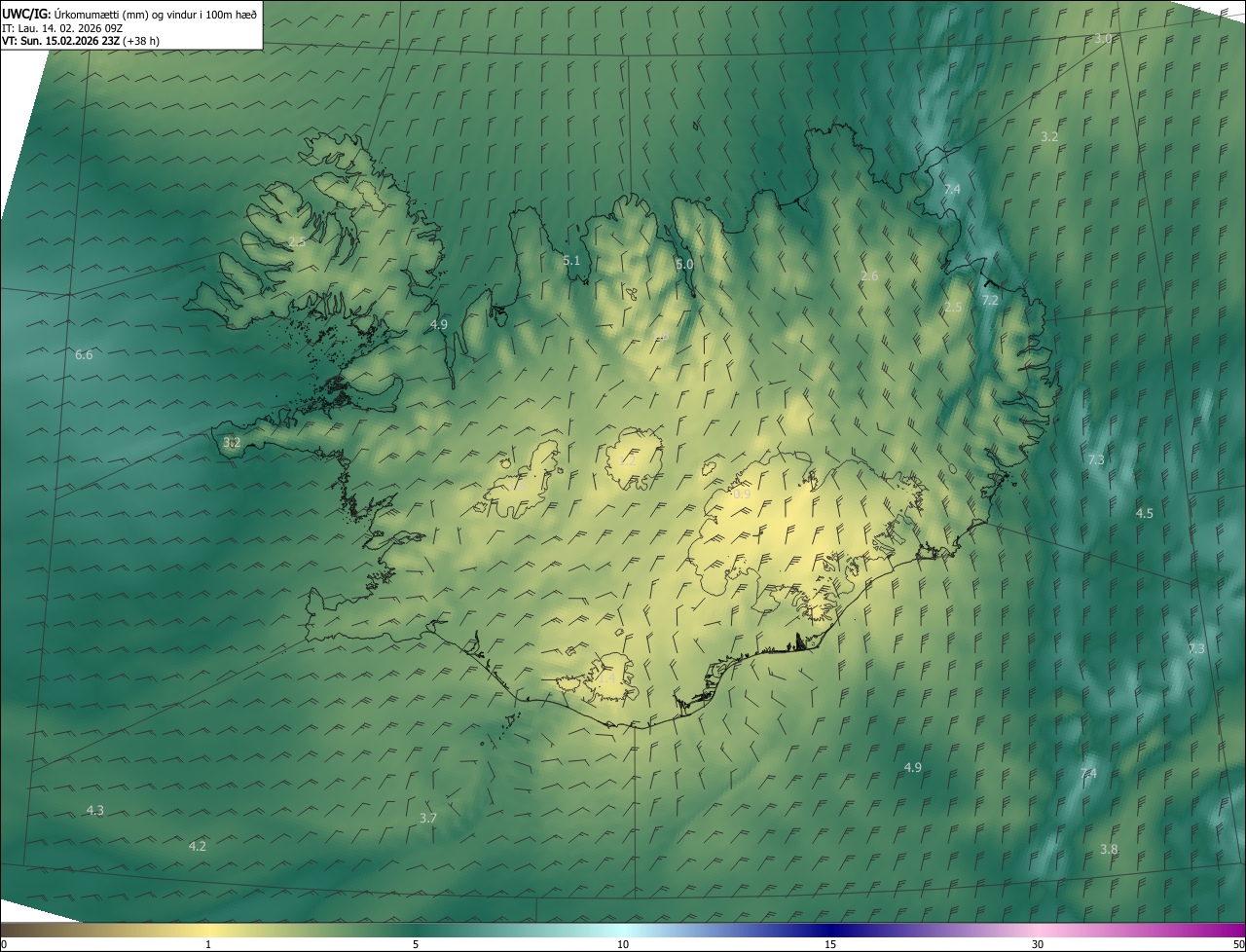Select the 4.5 value off the east coast
This screenshot has width=1246, height=952.
[x=1144, y=514]
